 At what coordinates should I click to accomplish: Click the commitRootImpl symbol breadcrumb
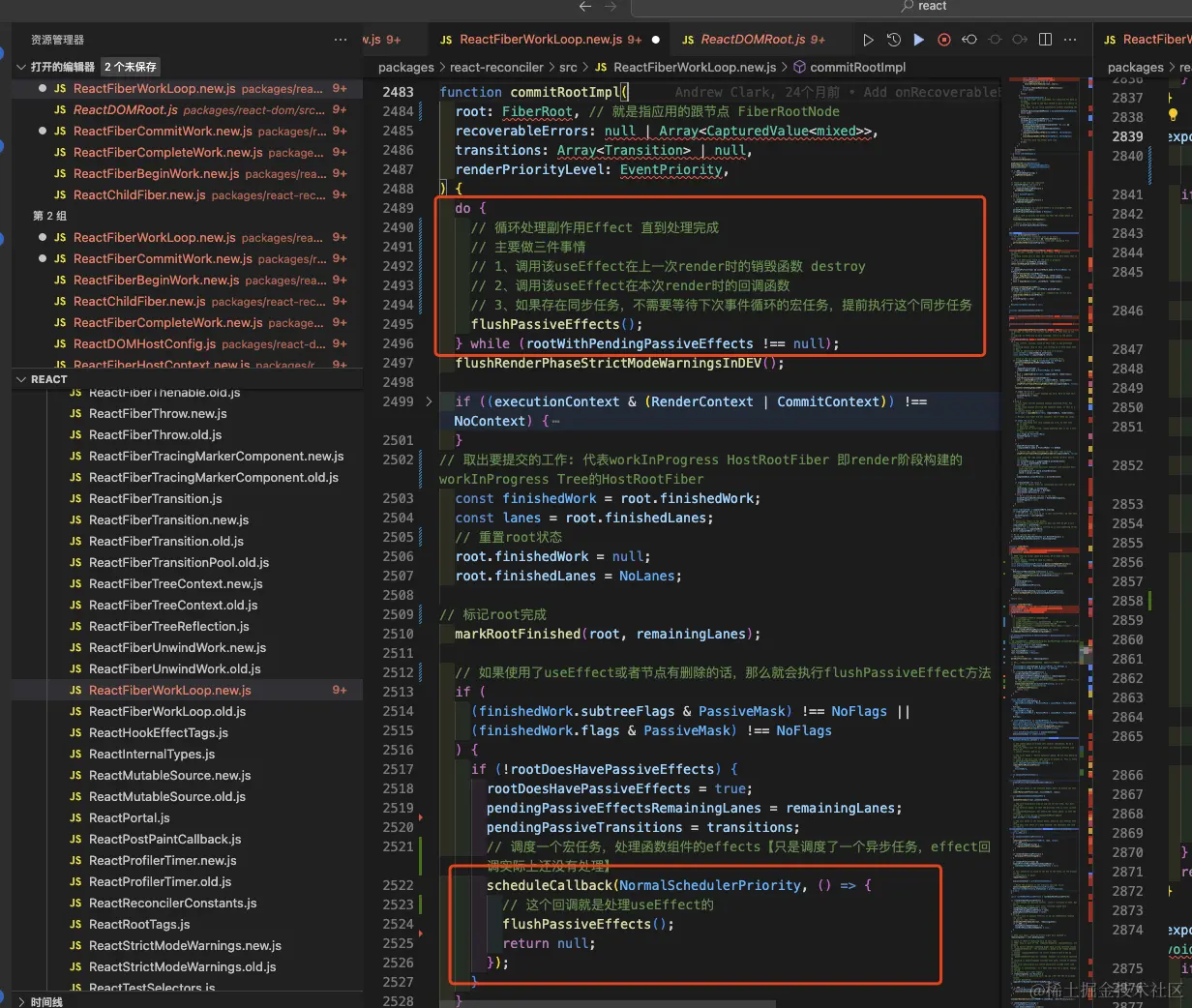click(x=849, y=67)
